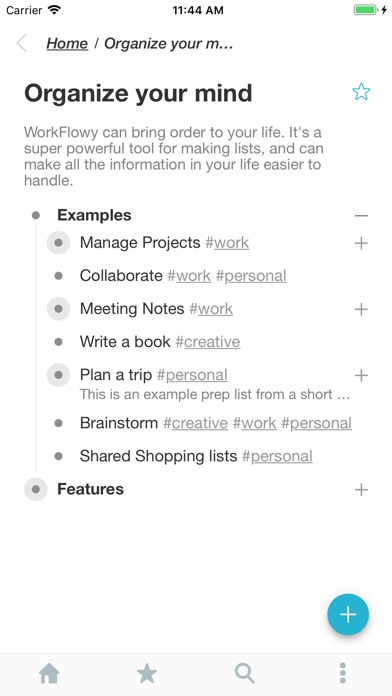392x696 pixels.
Task: Collapse the Examples list with the minus
Action: (361, 216)
